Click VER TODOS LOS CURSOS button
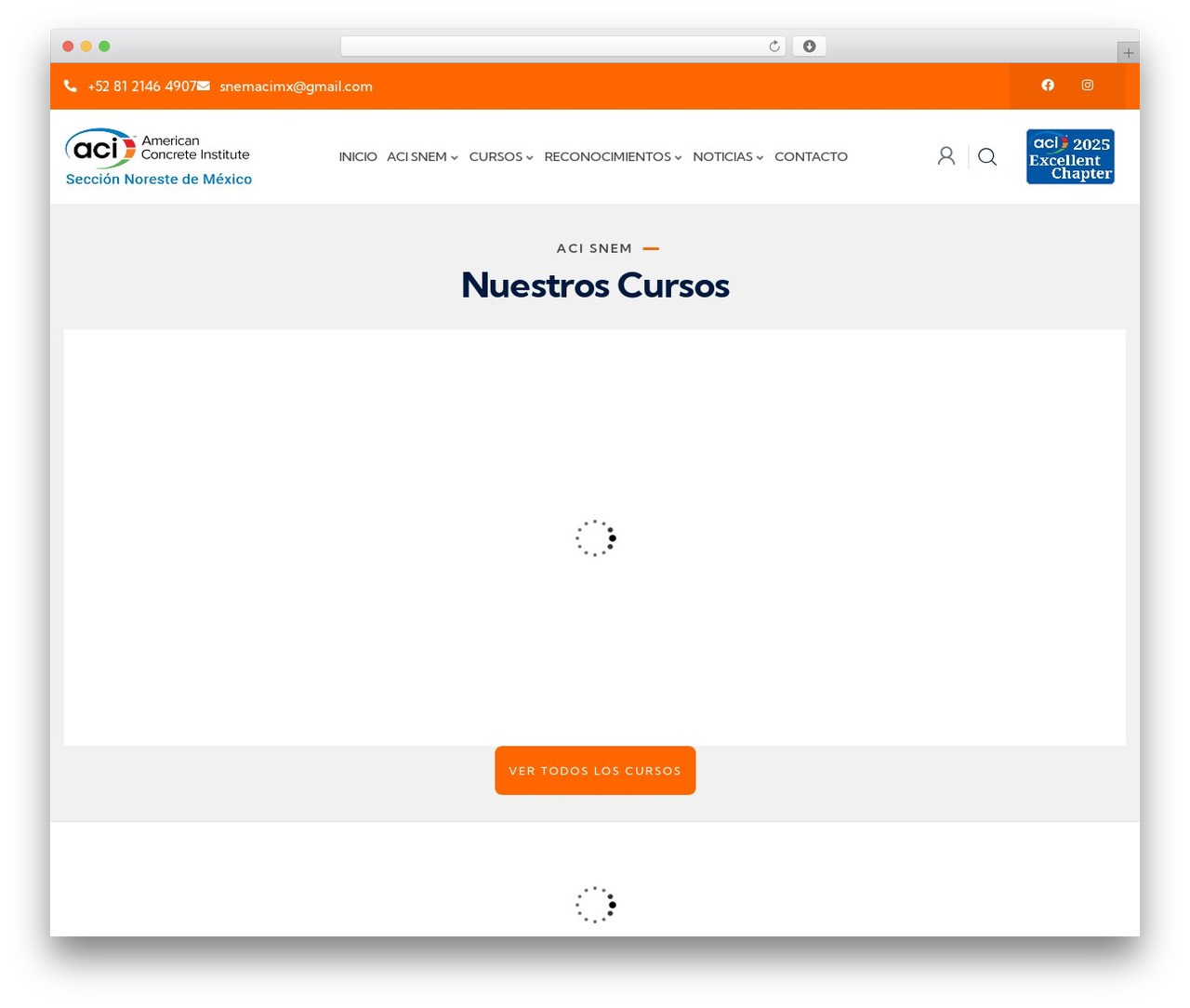This screenshot has height=1008, width=1190. tap(595, 771)
